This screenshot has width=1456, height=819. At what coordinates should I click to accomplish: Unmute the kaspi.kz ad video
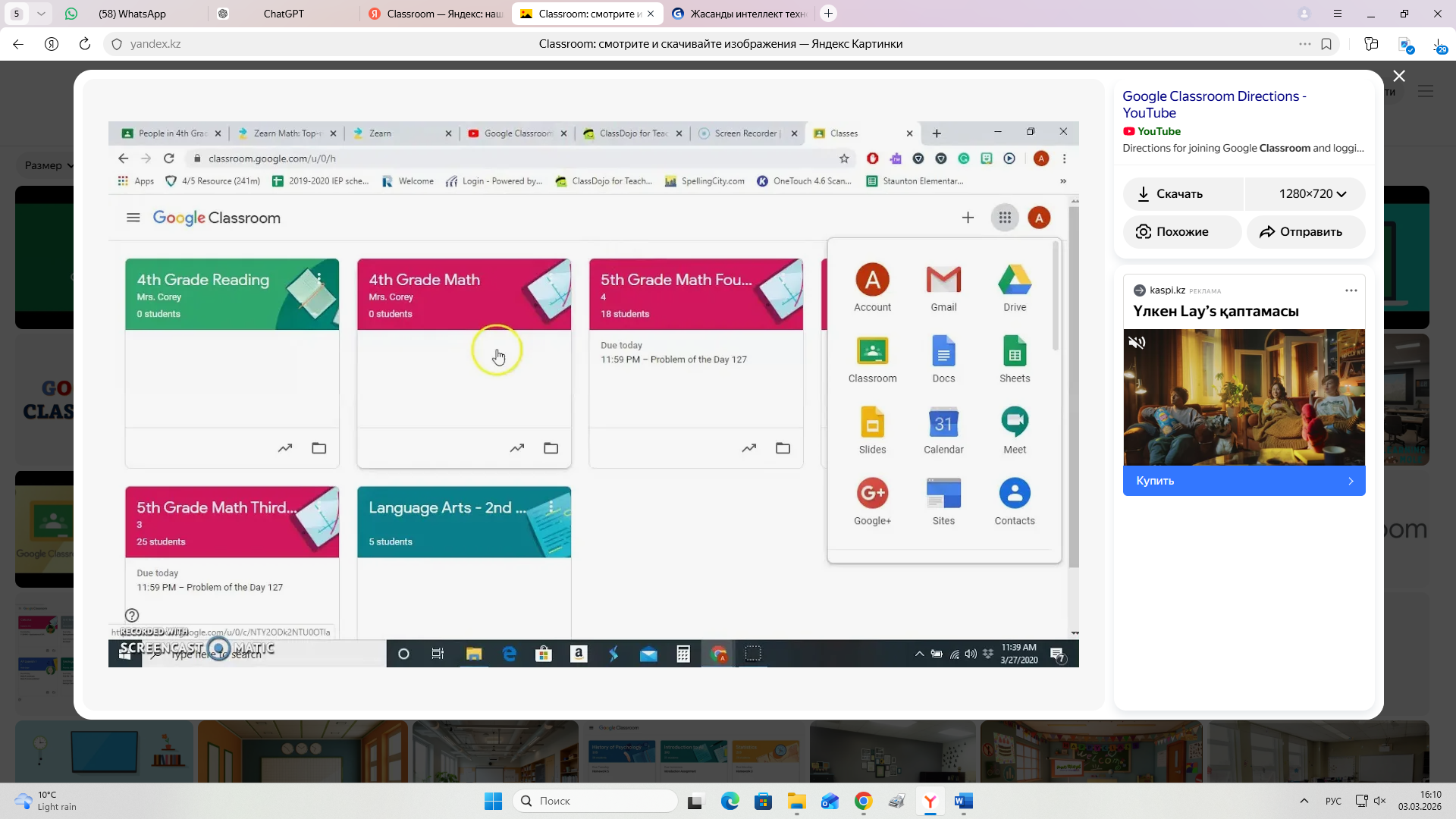[1137, 343]
